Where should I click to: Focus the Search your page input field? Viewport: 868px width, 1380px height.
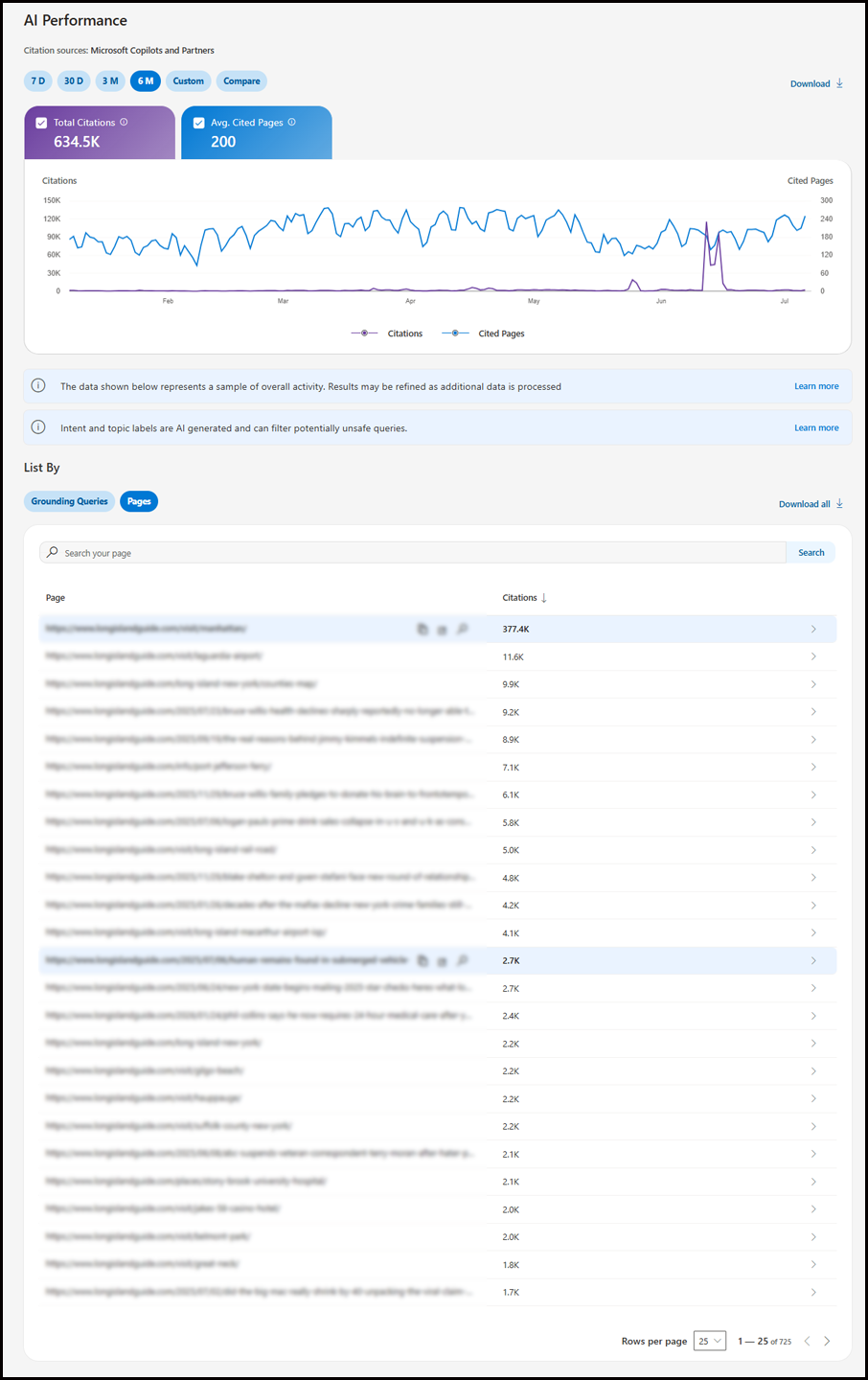pos(413,552)
